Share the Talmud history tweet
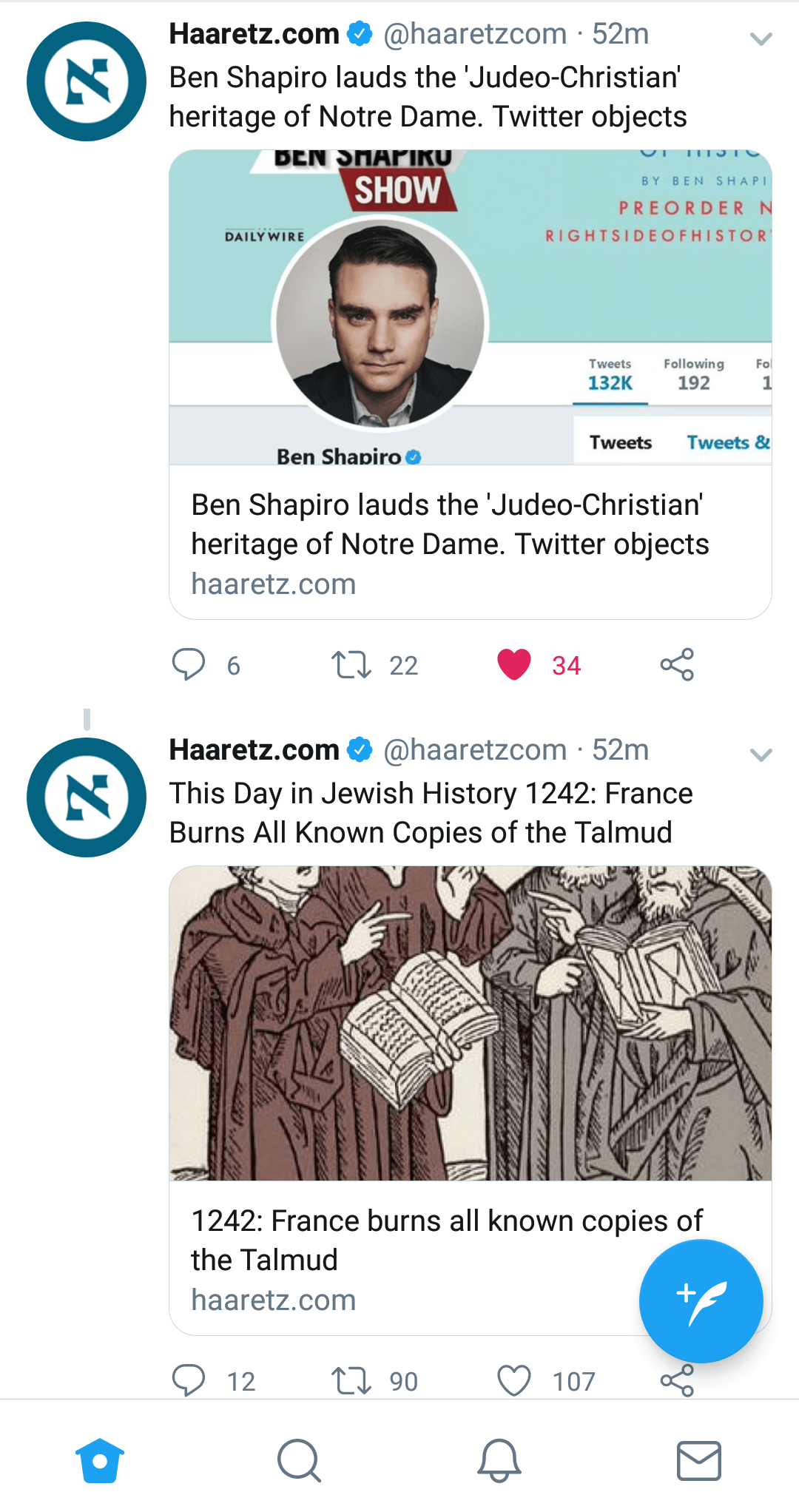 coord(677,1380)
